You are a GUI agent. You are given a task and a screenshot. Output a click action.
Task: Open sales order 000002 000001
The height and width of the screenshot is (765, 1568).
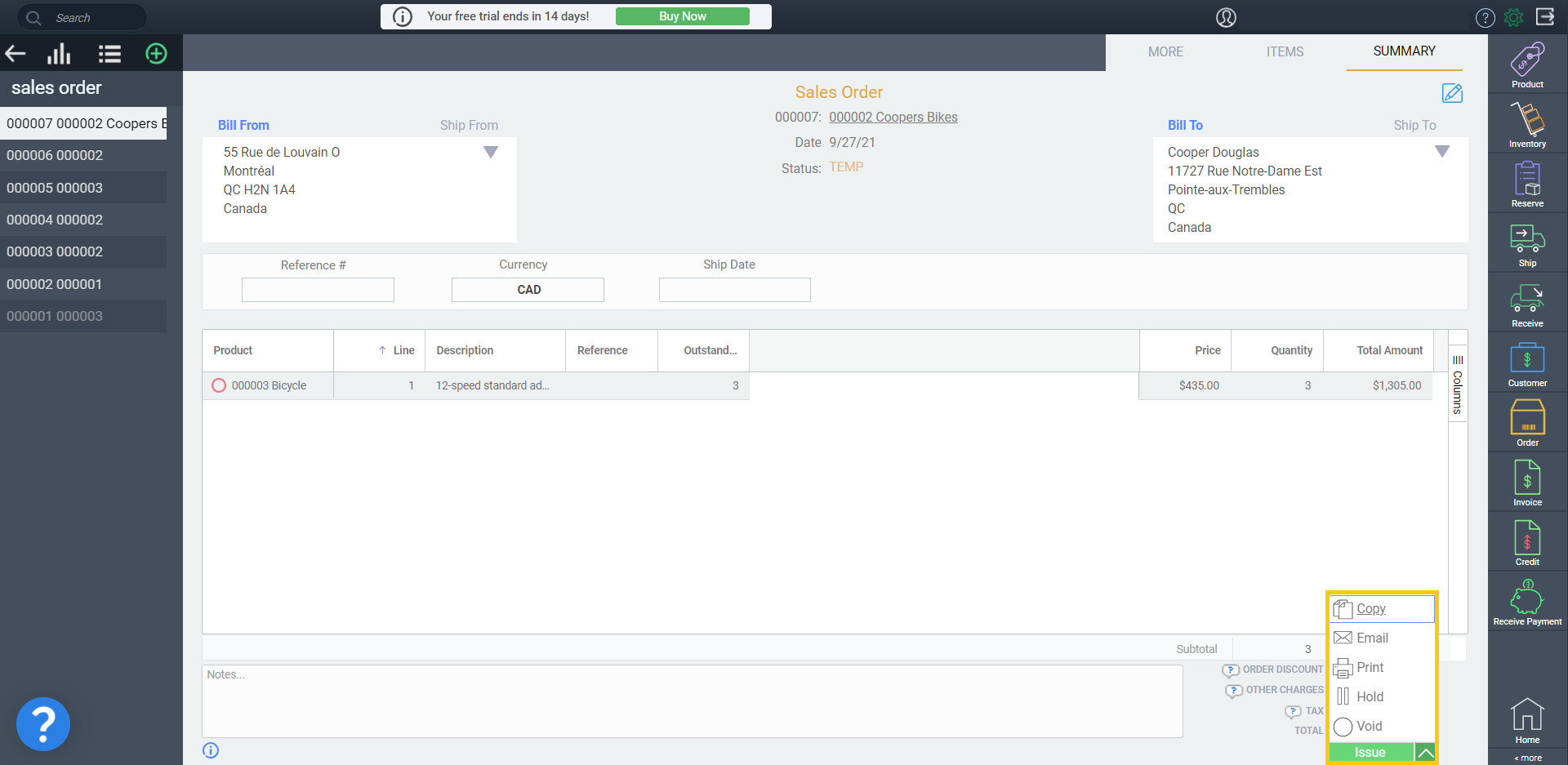coord(83,284)
